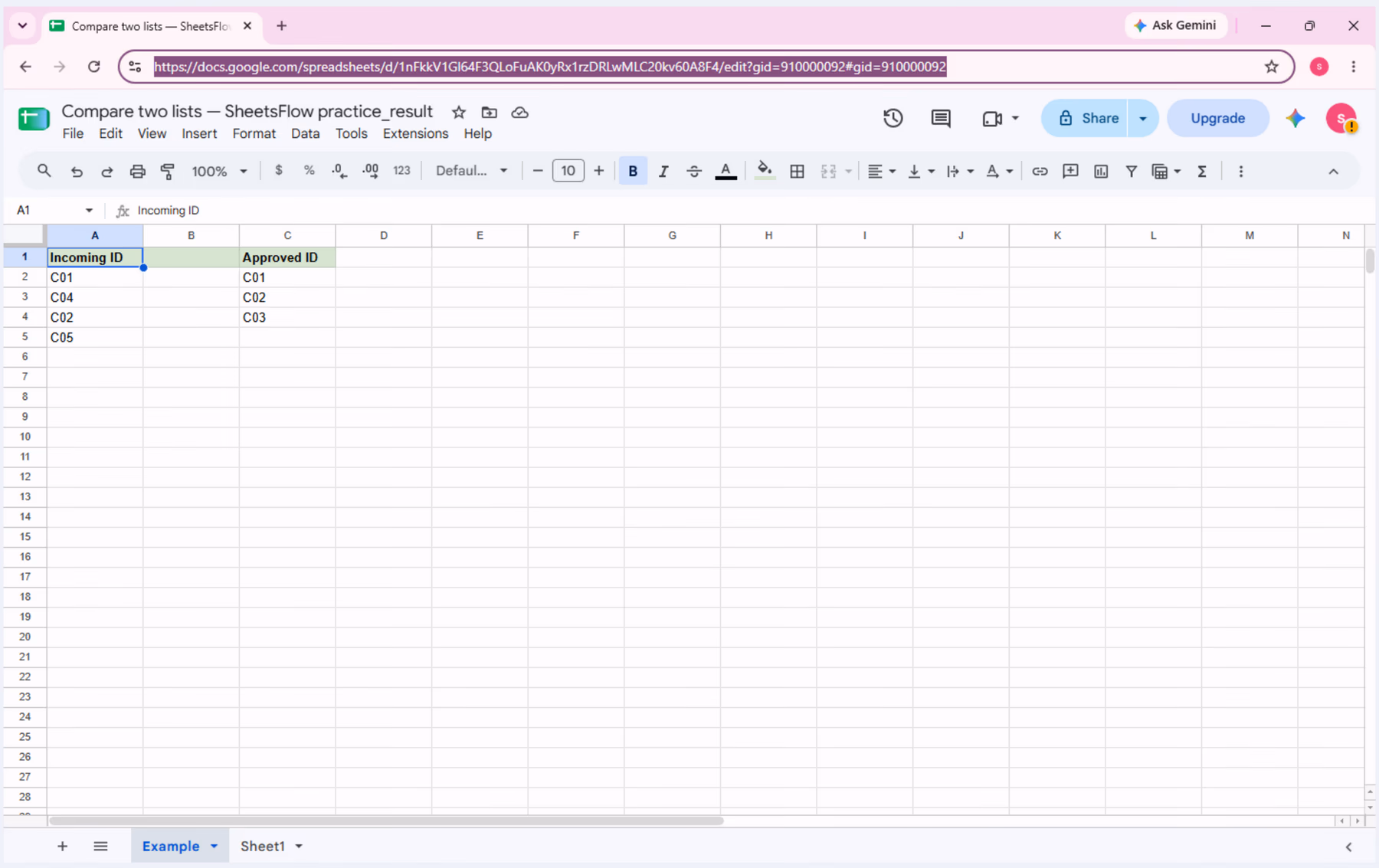Open the Share options dropdown arrow
The image size is (1379, 868).
(1143, 119)
